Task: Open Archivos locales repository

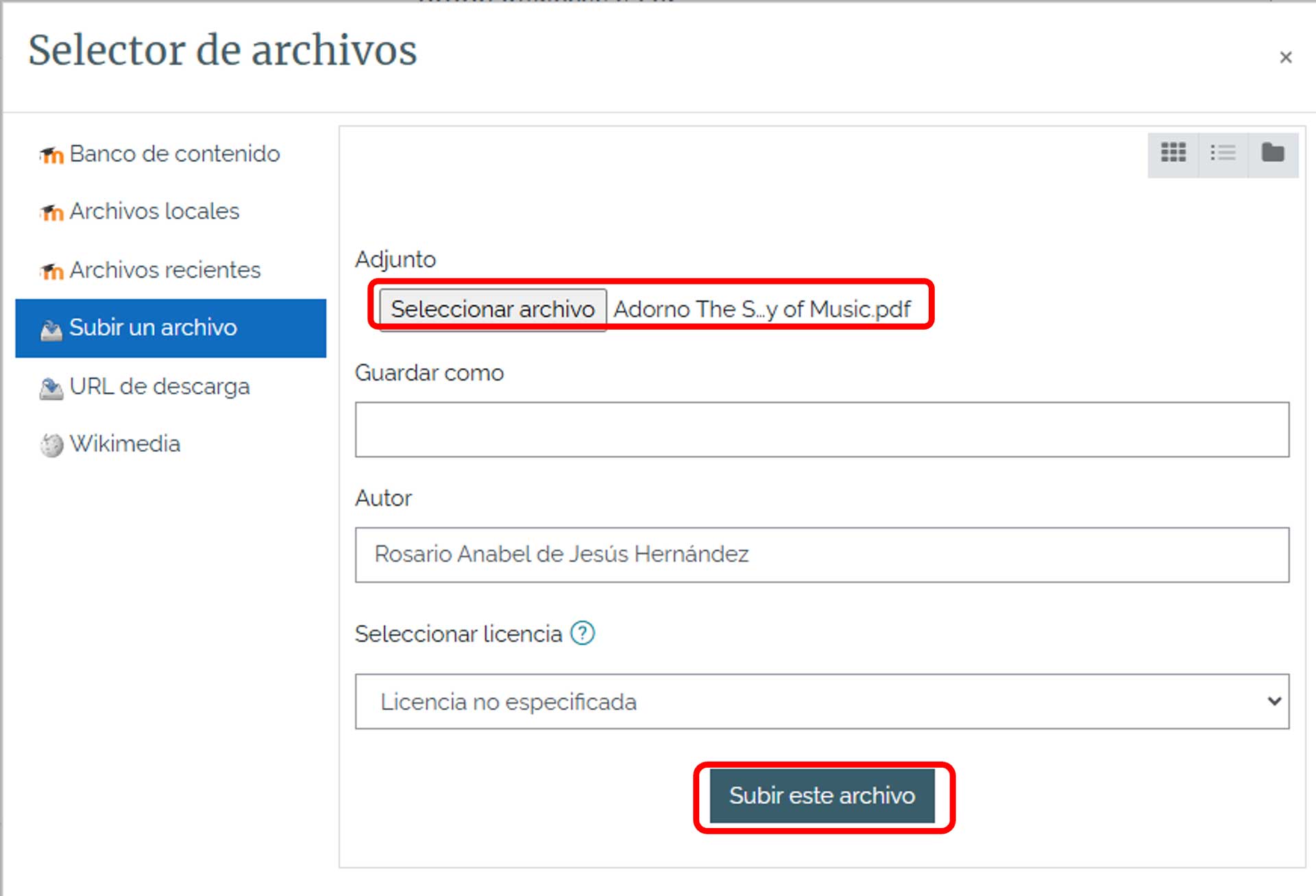Action: [140, 212]
